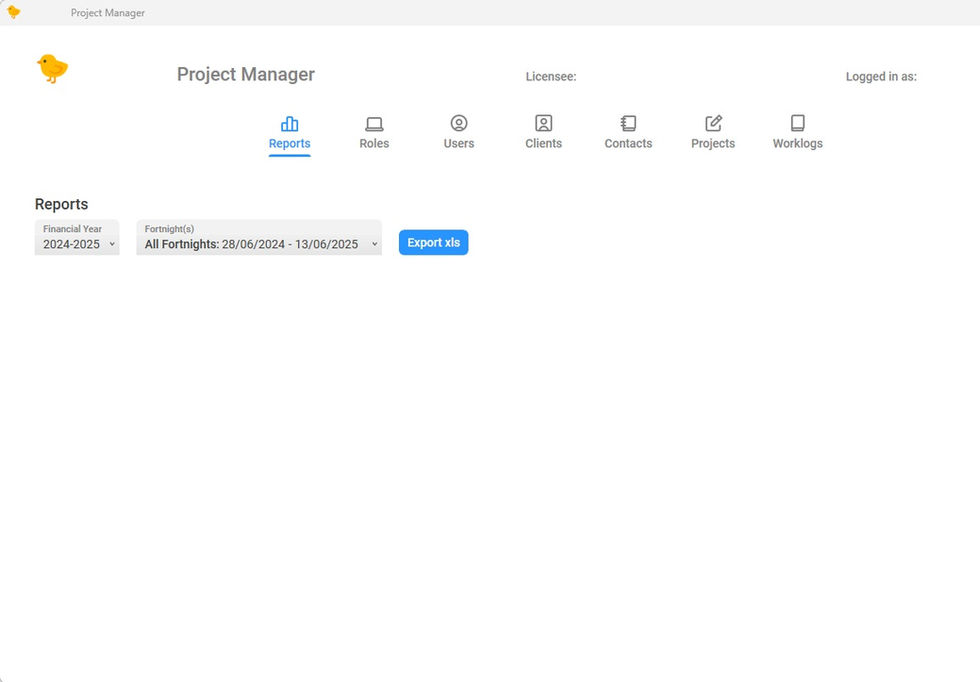Click the Project Manager heading

click(x=245, y=74)
